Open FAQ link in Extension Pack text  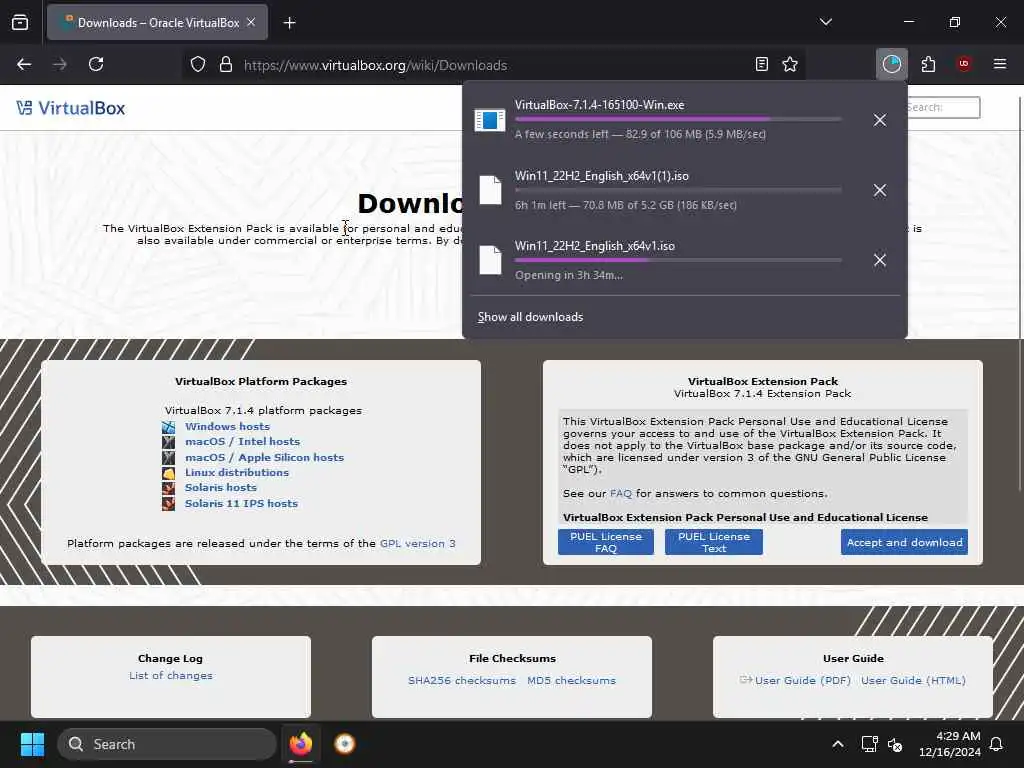point(620,494)
